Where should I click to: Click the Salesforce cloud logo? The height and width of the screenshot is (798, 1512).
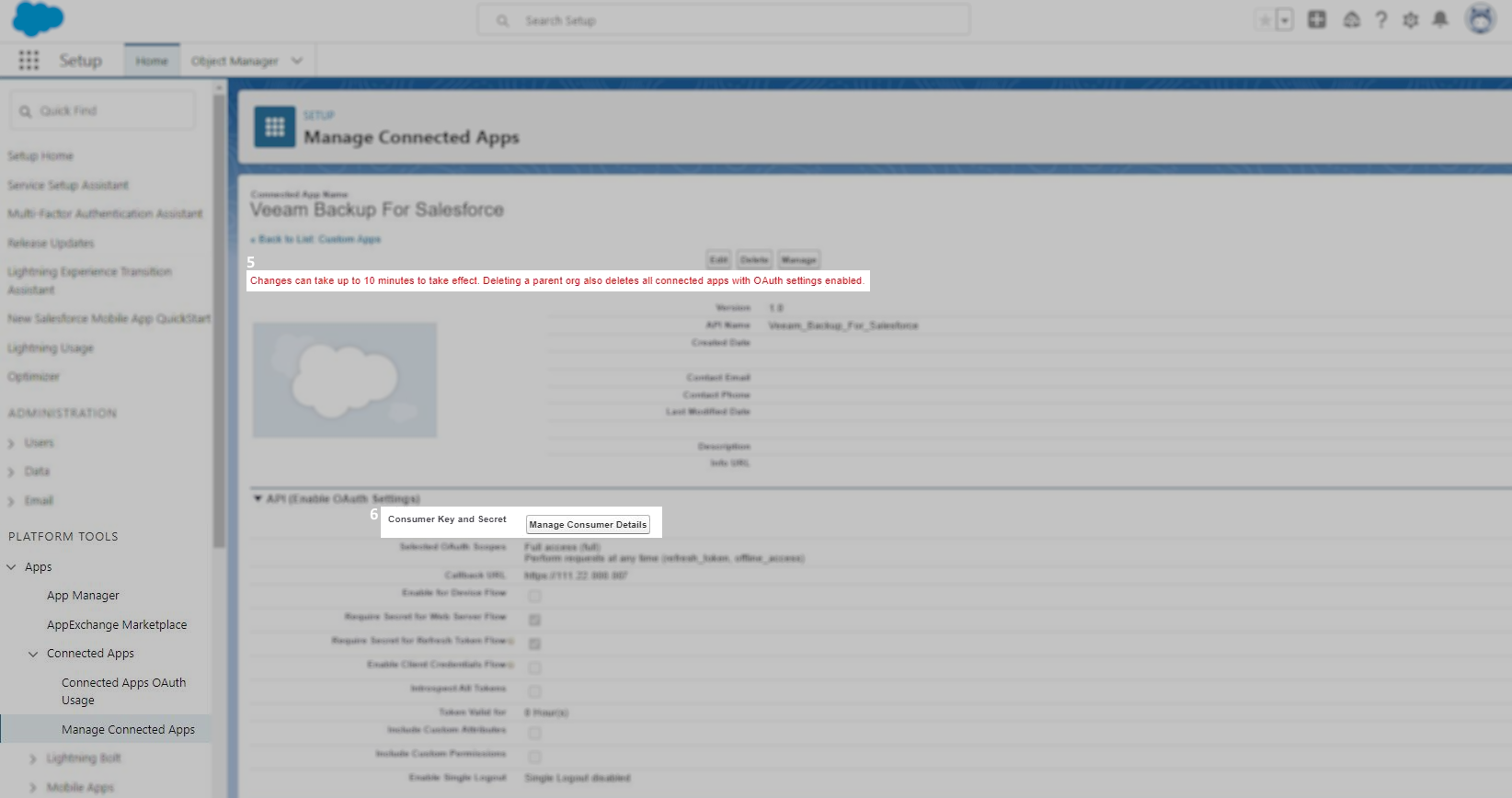(x=38, y=18)
